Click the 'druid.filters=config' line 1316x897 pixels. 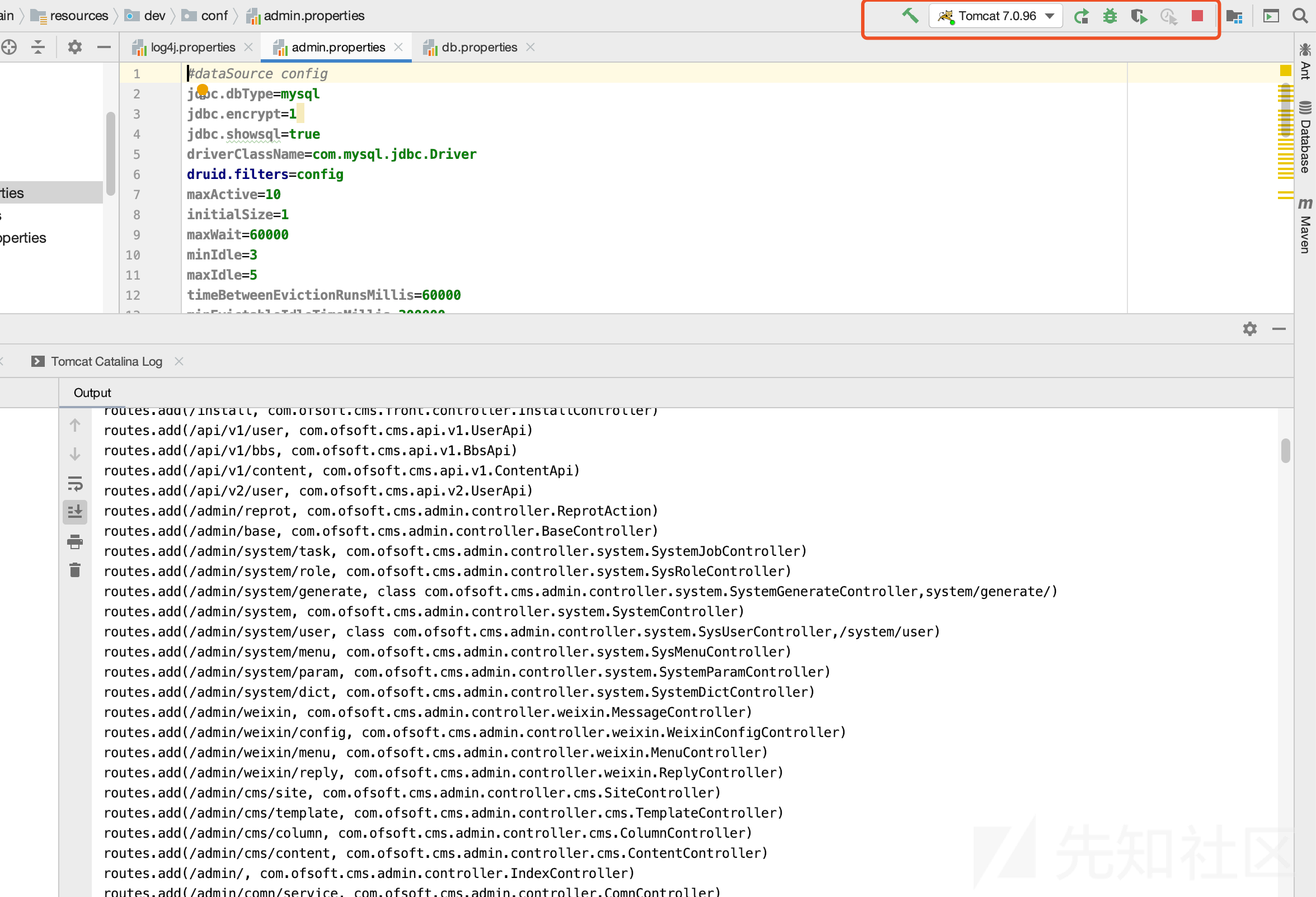[x=265, y=174]
